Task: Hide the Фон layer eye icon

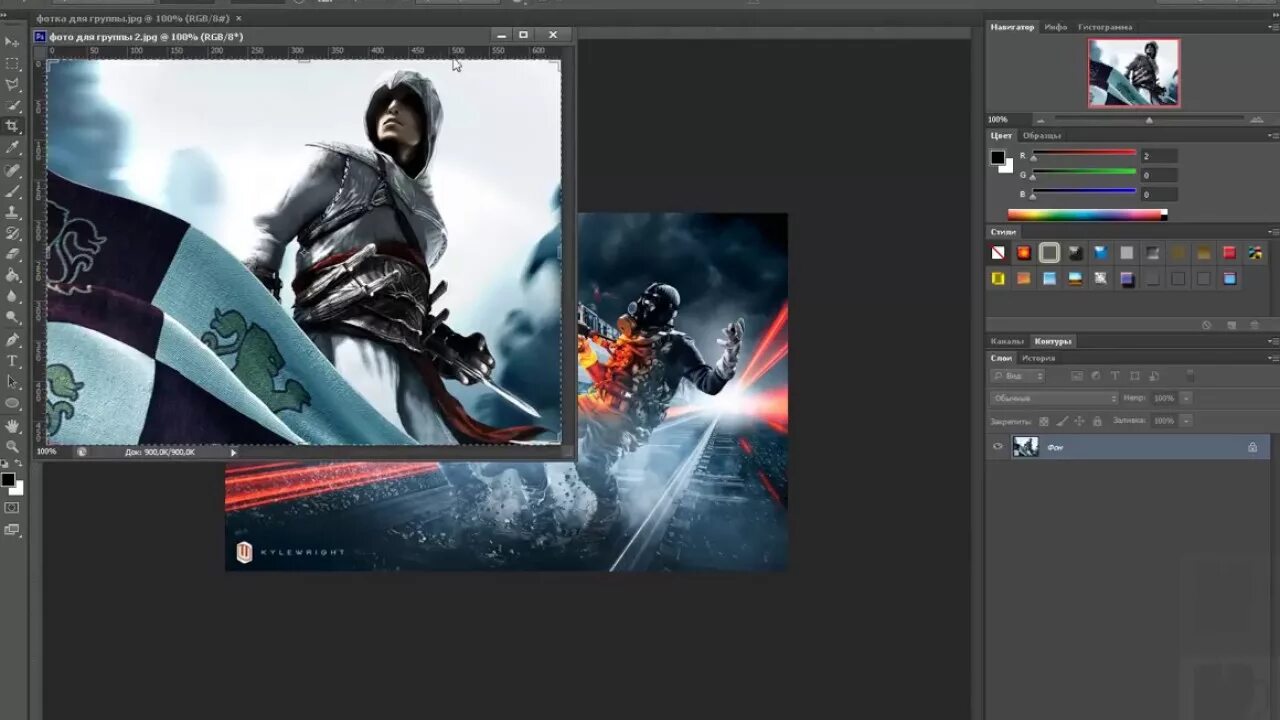Action: (997, 447)
